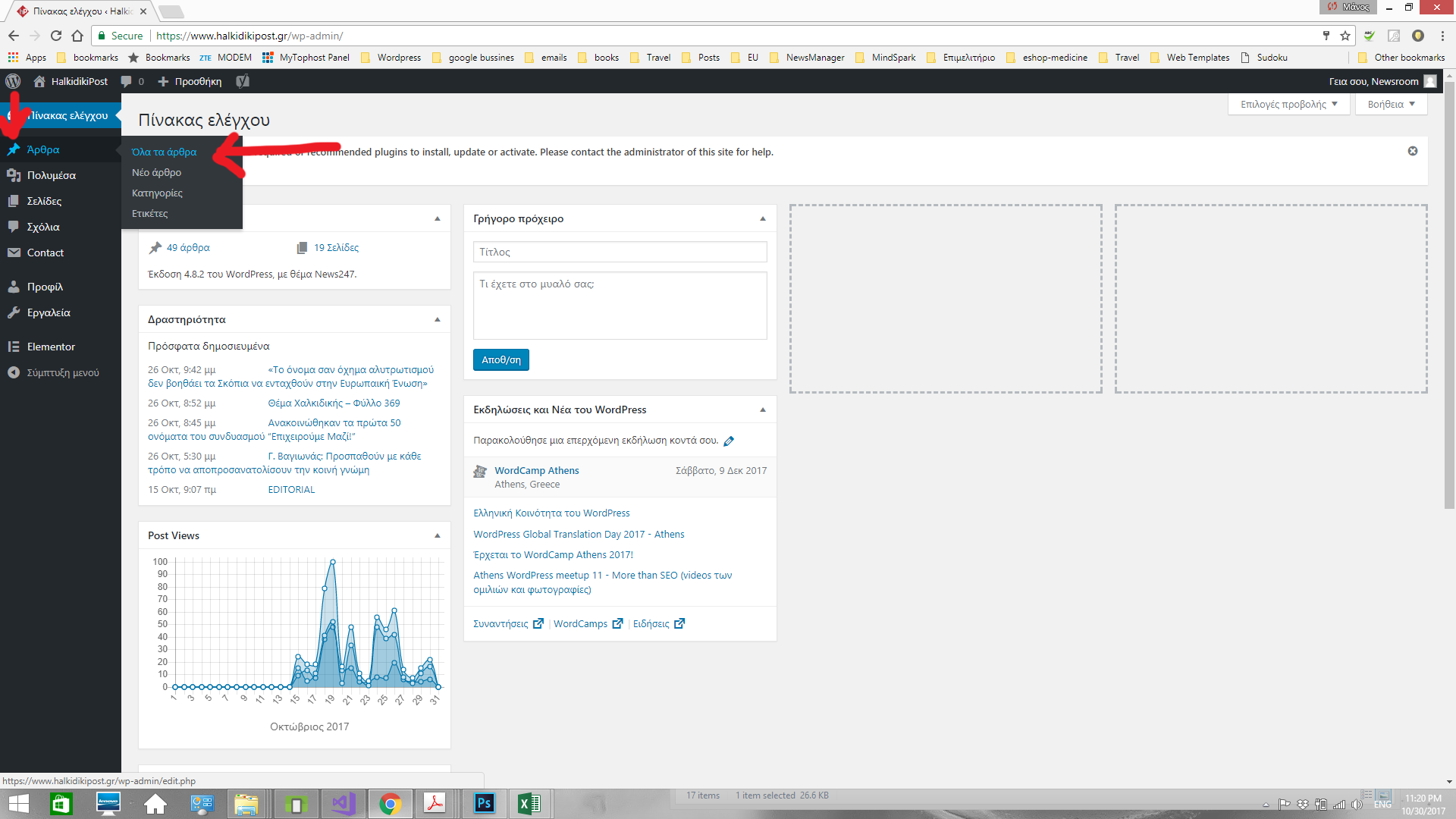Open Excel from the Windows taskbar
The width and height of the screenshot is (1456, 819).
point(529,803)
